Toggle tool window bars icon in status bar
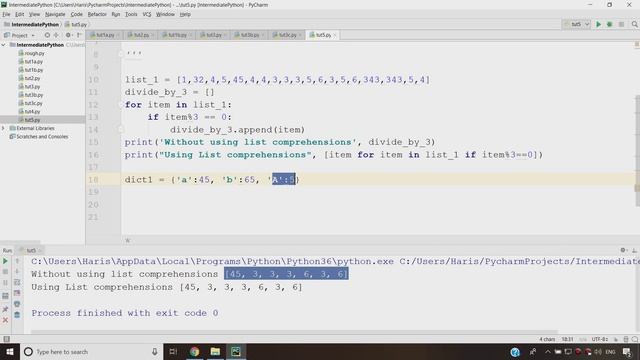Screen dimensions: 640x360 (x=6, y=339)
